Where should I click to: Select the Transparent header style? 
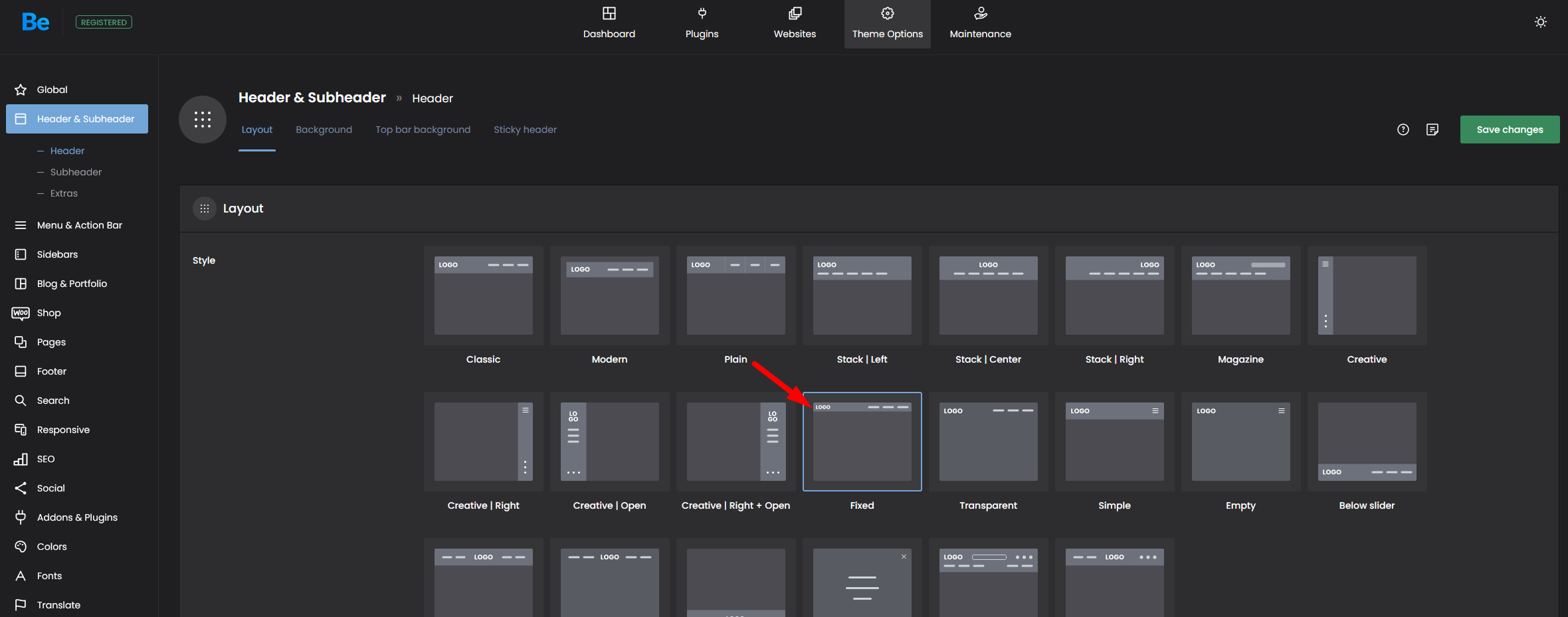pos(989,442)
